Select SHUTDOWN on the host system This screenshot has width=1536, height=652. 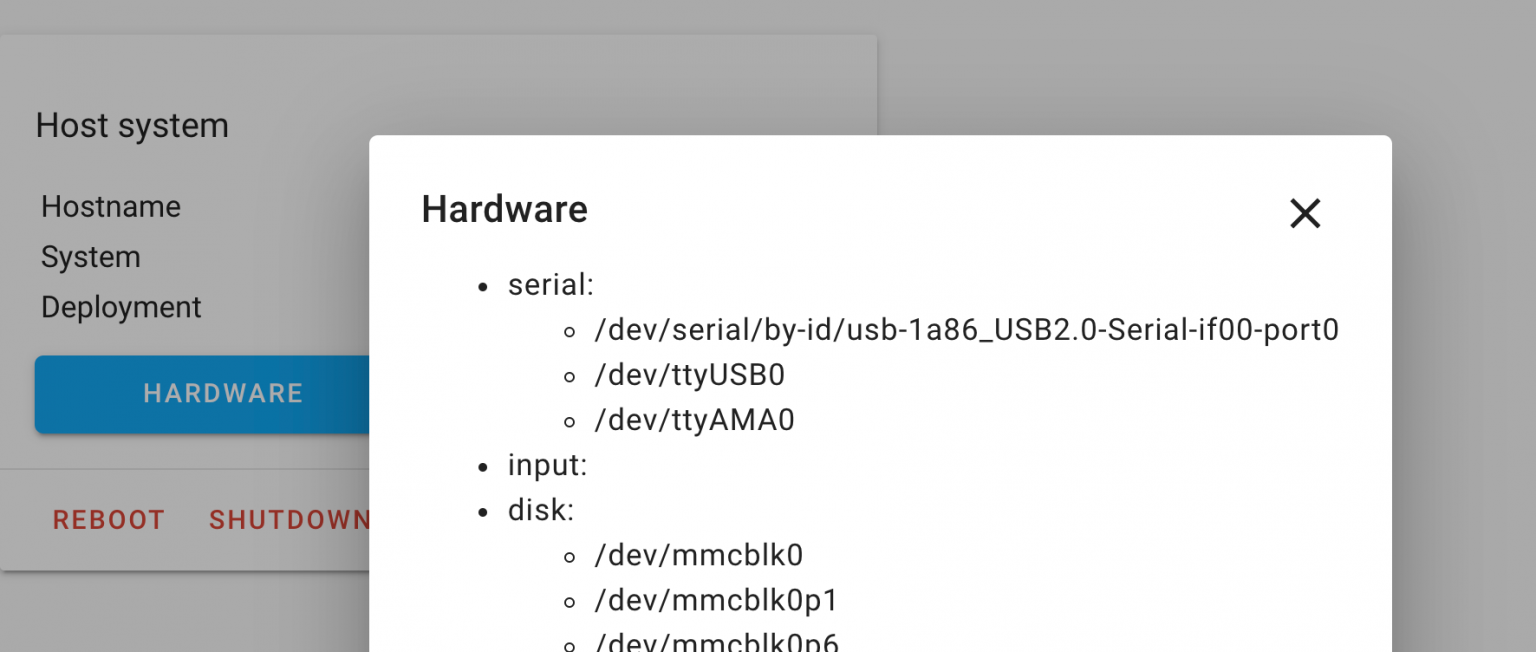(x=290, y=519)
